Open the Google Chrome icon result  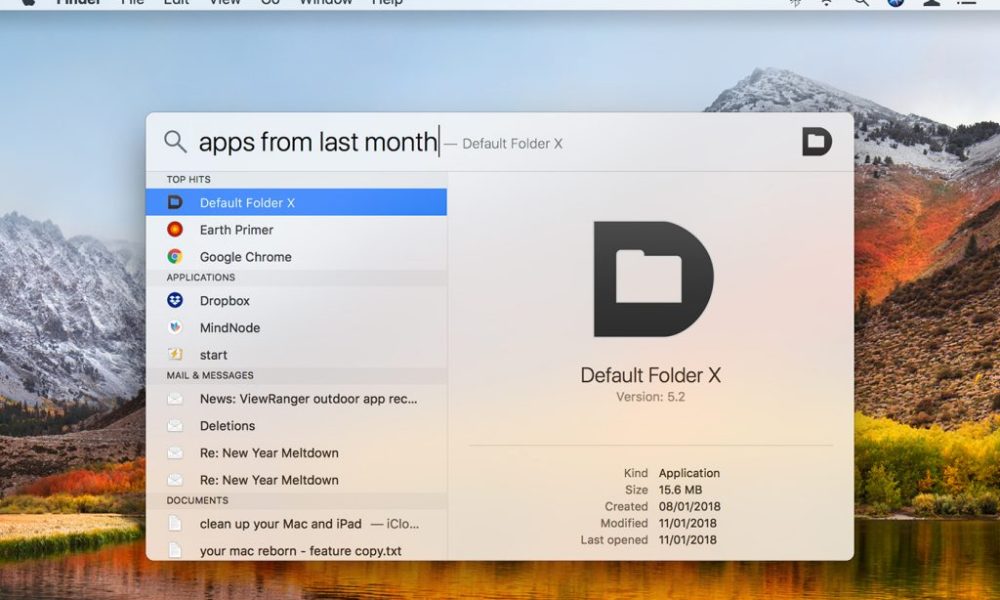coord(175,256)
